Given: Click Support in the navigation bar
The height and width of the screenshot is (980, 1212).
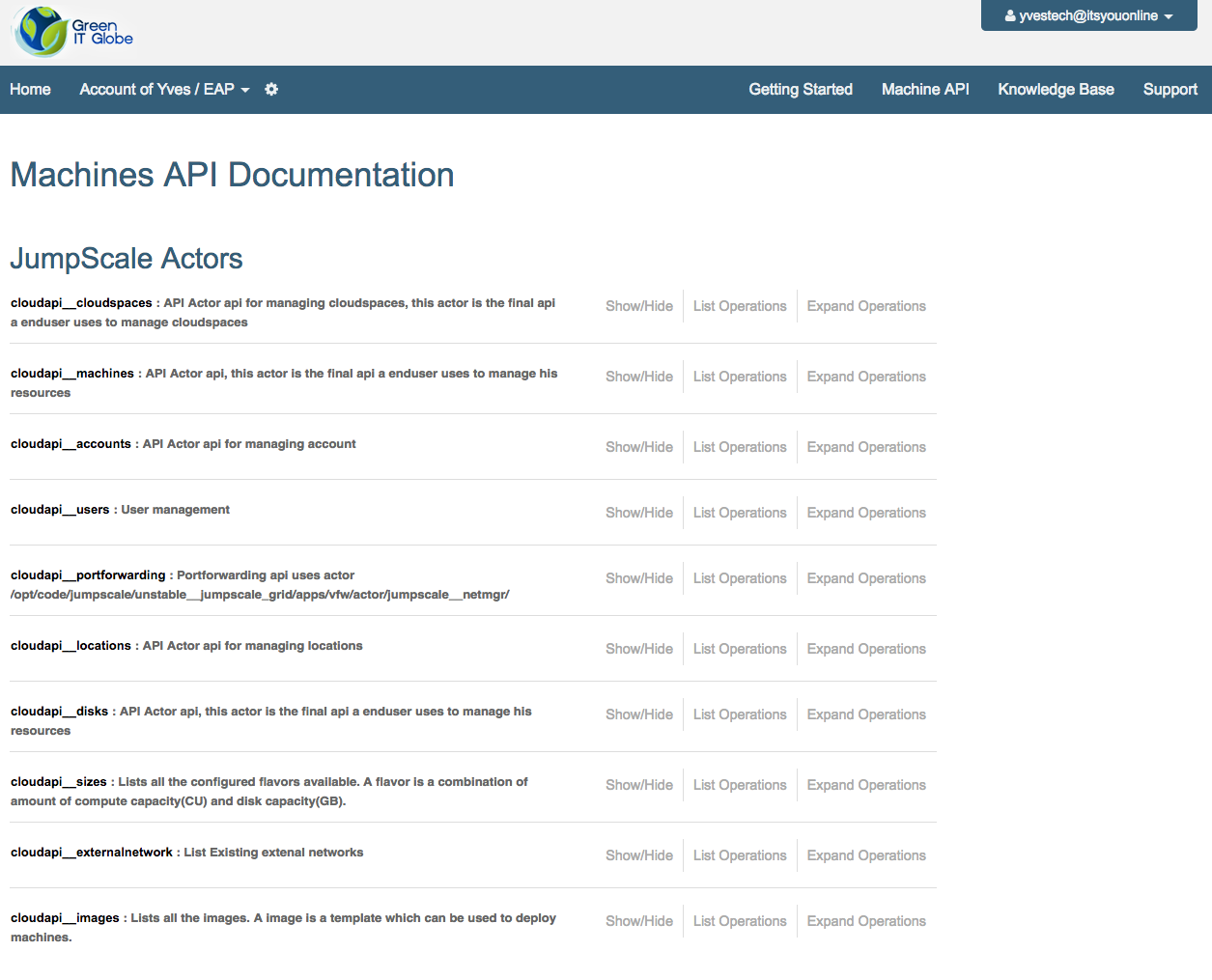Looking at the screenshot, I should 1170,90.
